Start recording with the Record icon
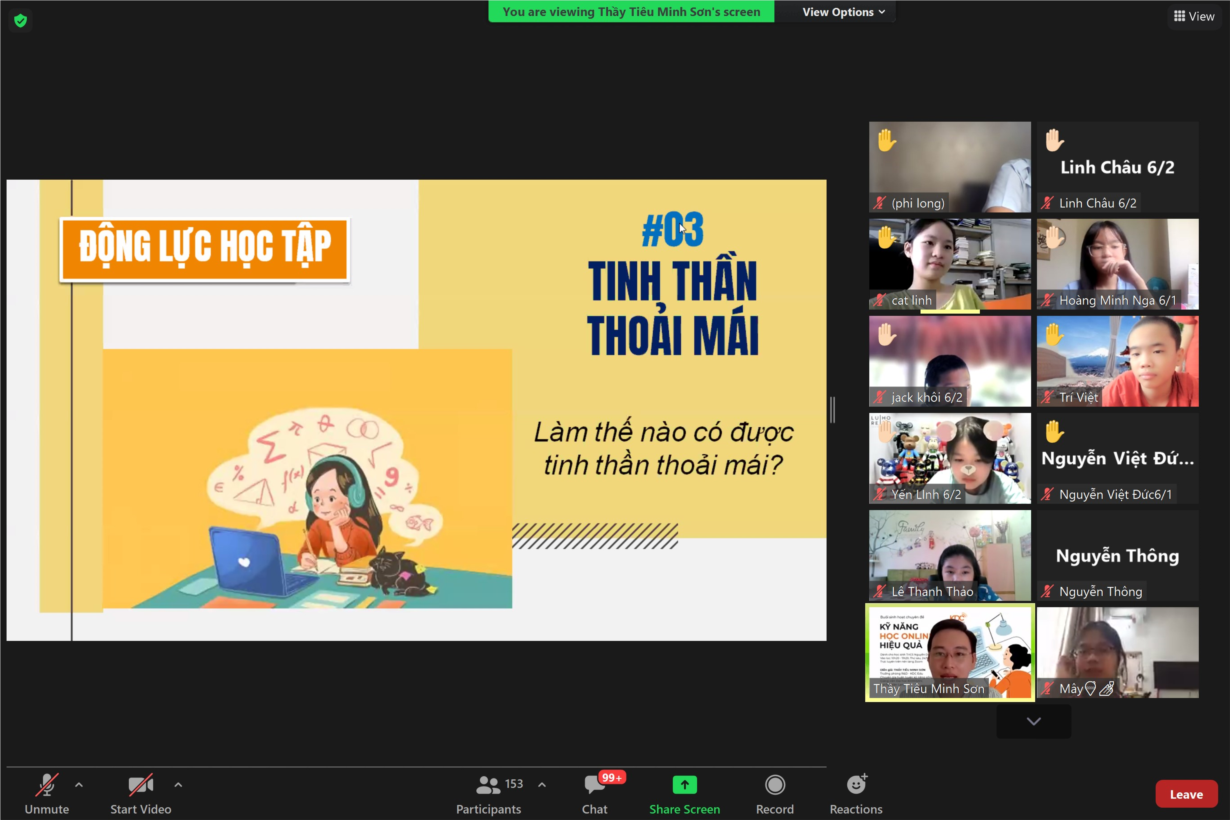This screenshot has width=1230, height=820. pyautogui.click(x=774, y=785)
